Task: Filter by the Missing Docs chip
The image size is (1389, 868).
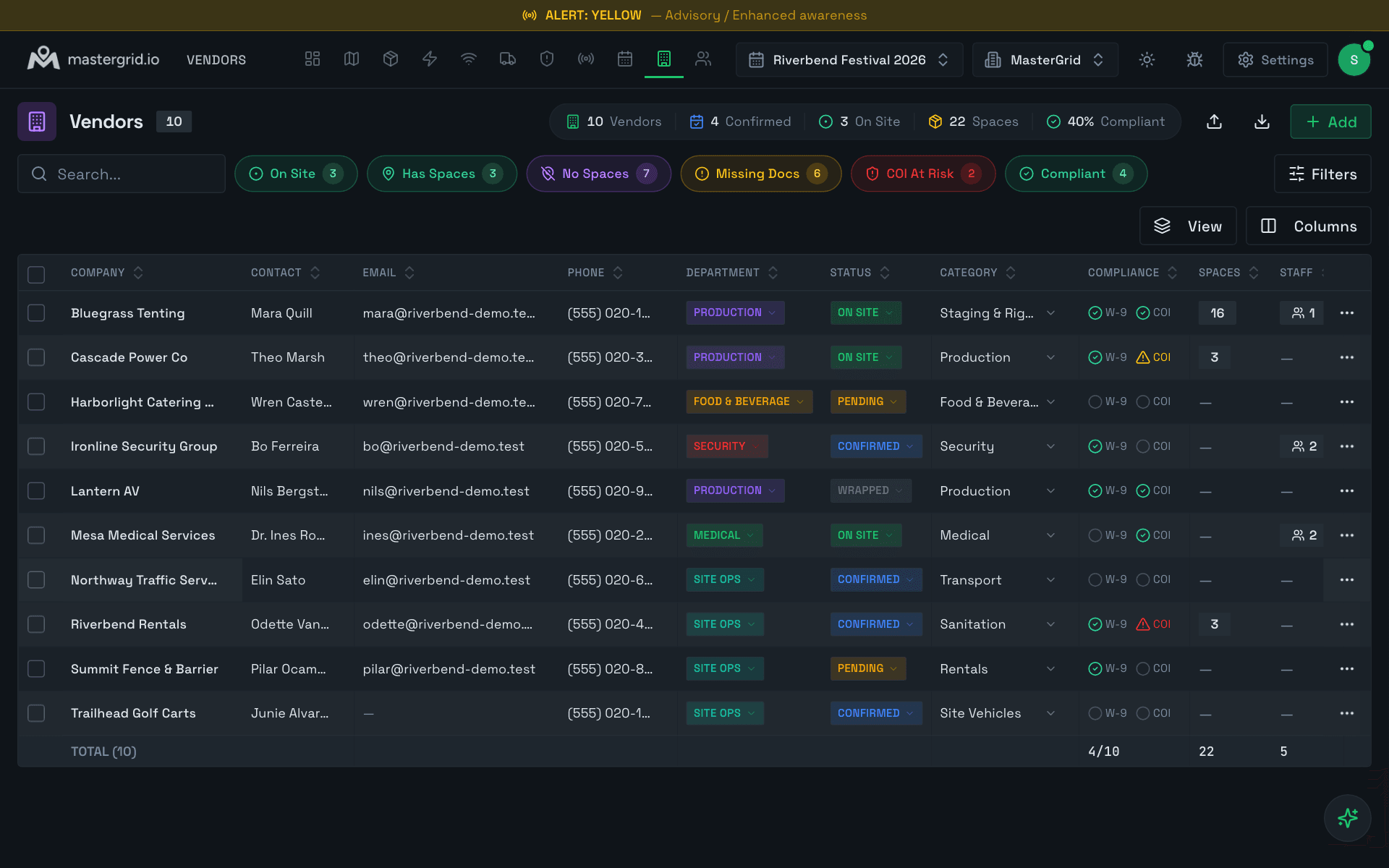Action: click(x=760, y=174)
